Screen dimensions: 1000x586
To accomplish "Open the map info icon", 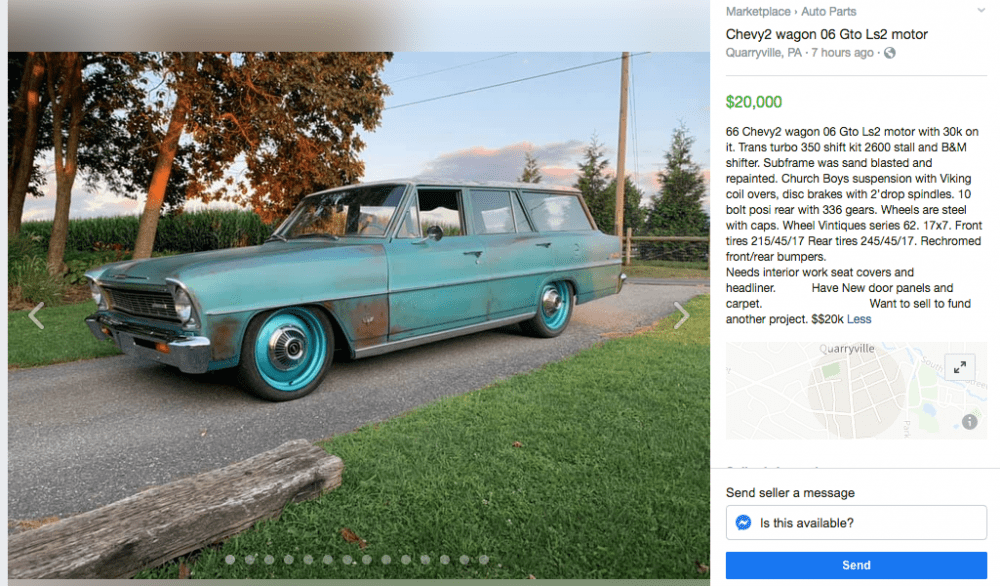I will [x=969, y=421].
